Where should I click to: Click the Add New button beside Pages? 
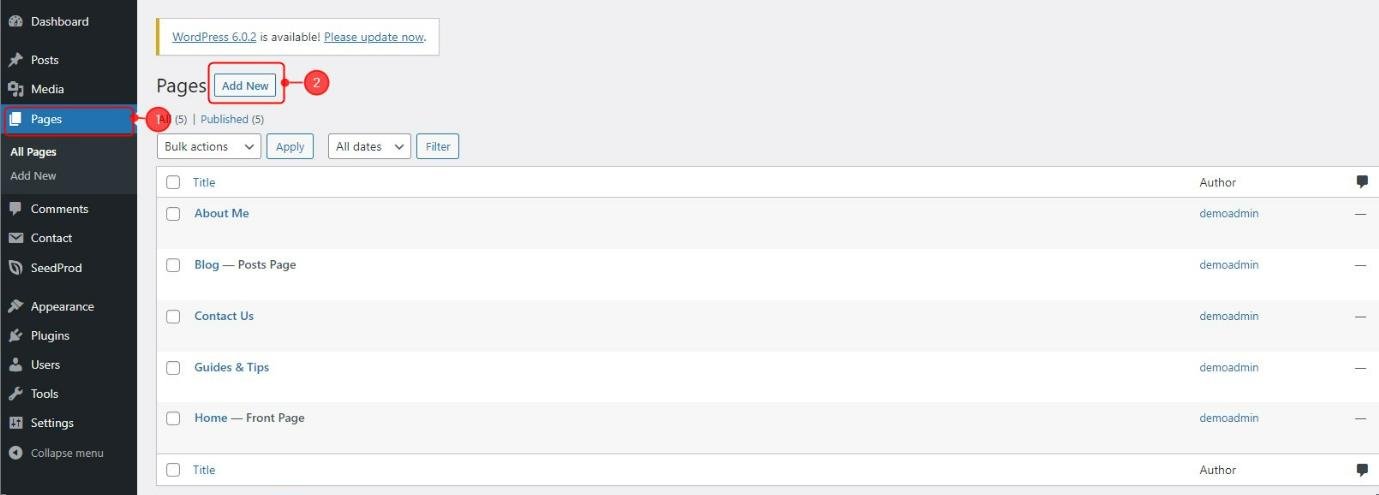pos(245,86)
